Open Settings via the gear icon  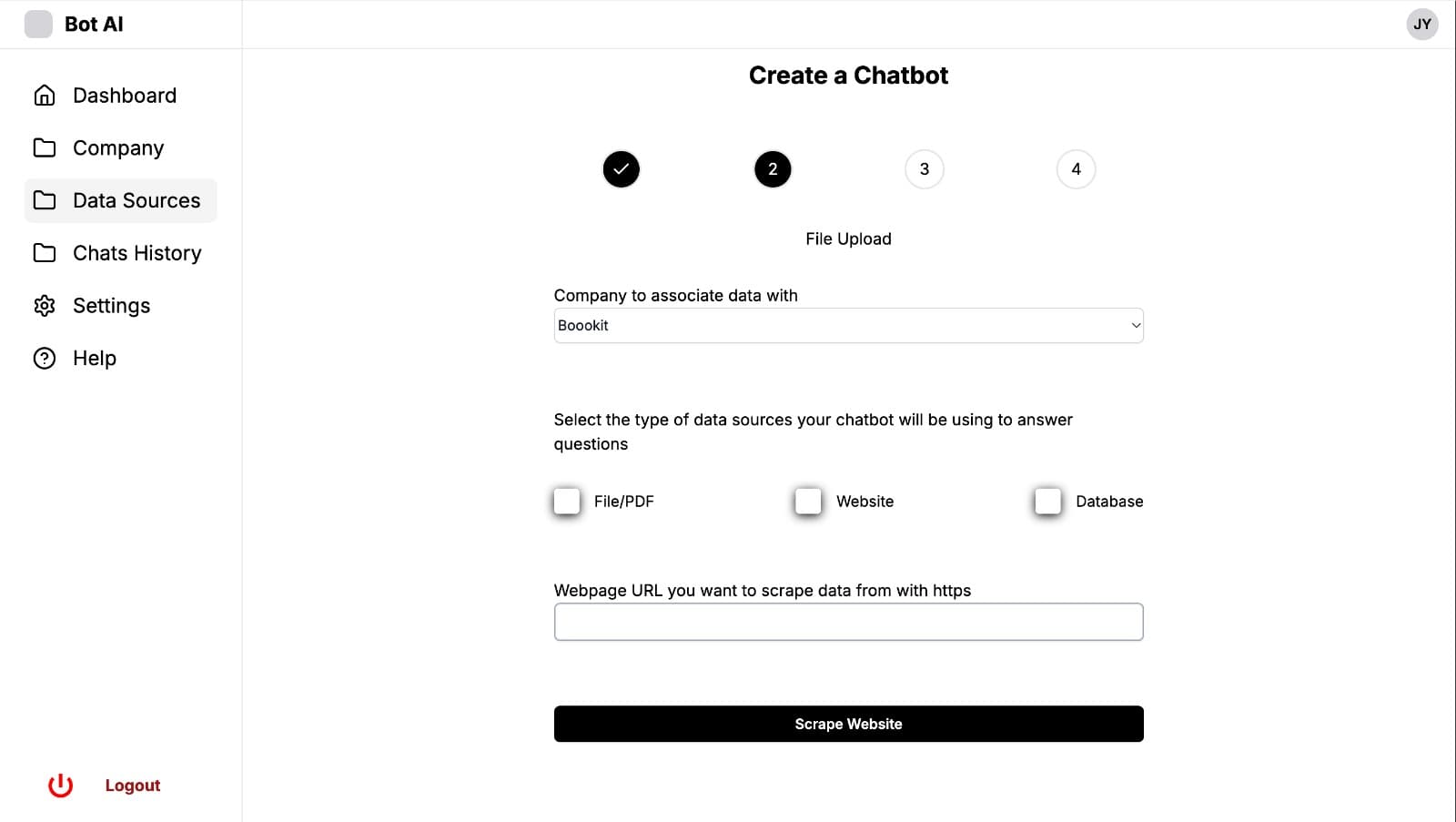click(x=45, y=306)
